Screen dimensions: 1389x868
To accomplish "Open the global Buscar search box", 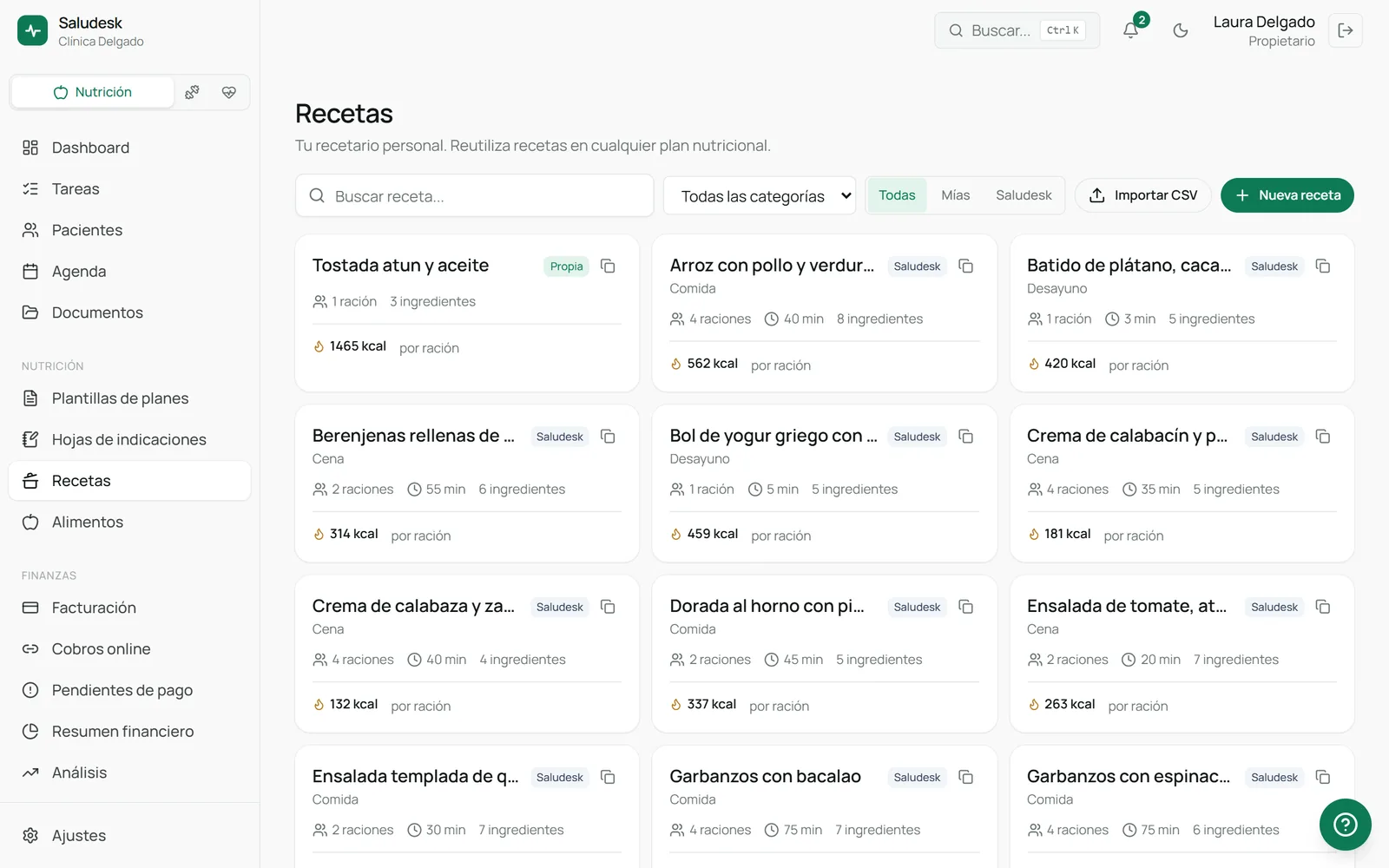I will tap(1017, 30).
